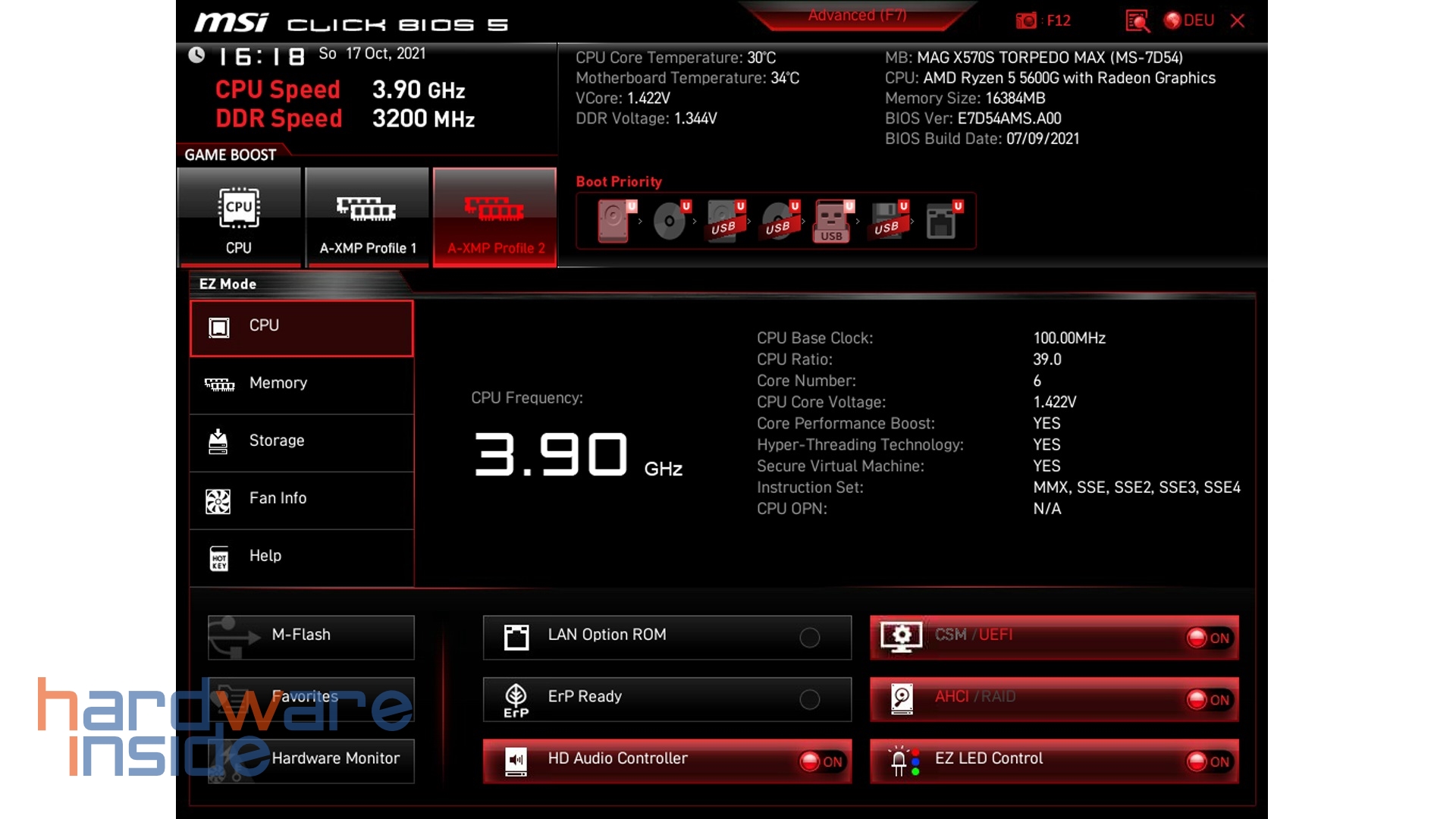Select the A-XMP Profile 2 tile
The image size is (1456, 819).
[x=494, y=218]
